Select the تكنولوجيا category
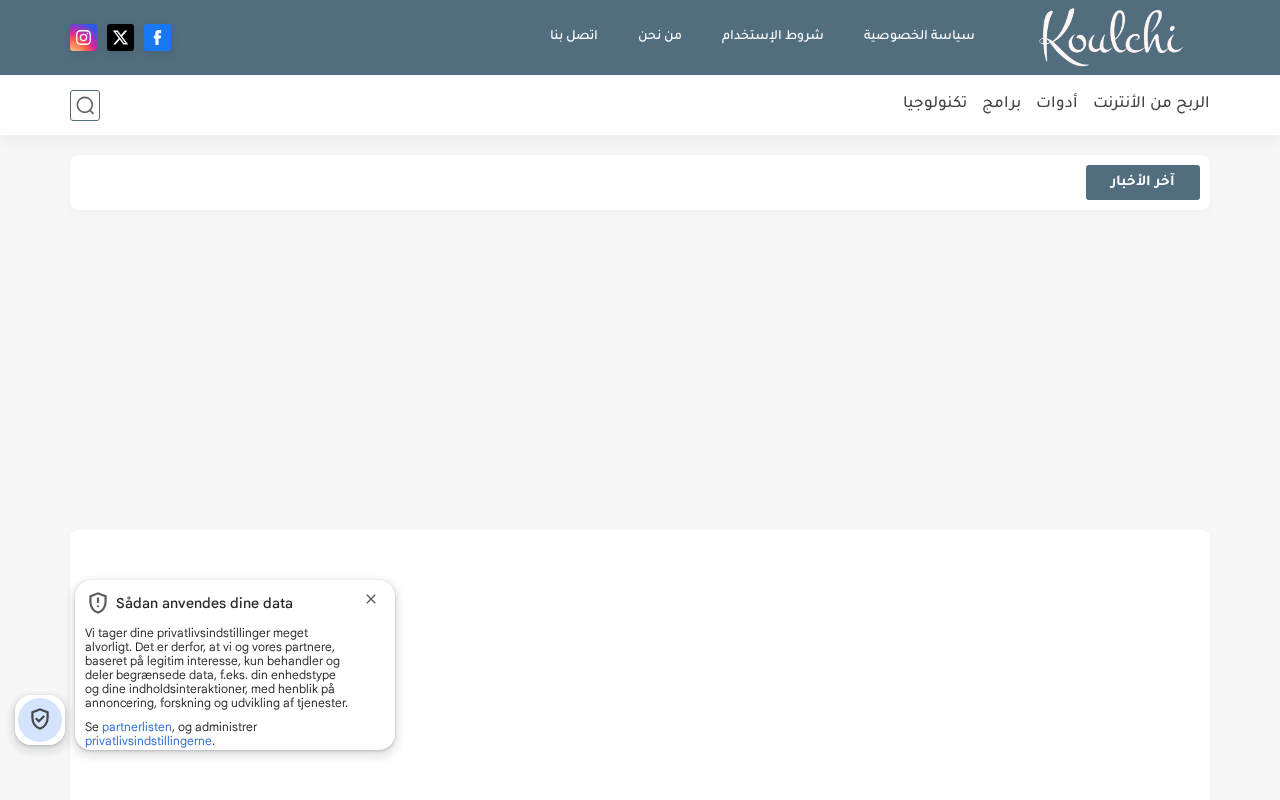The height and width of the screenshot is (800, 1280). click(x=935, y=103)
